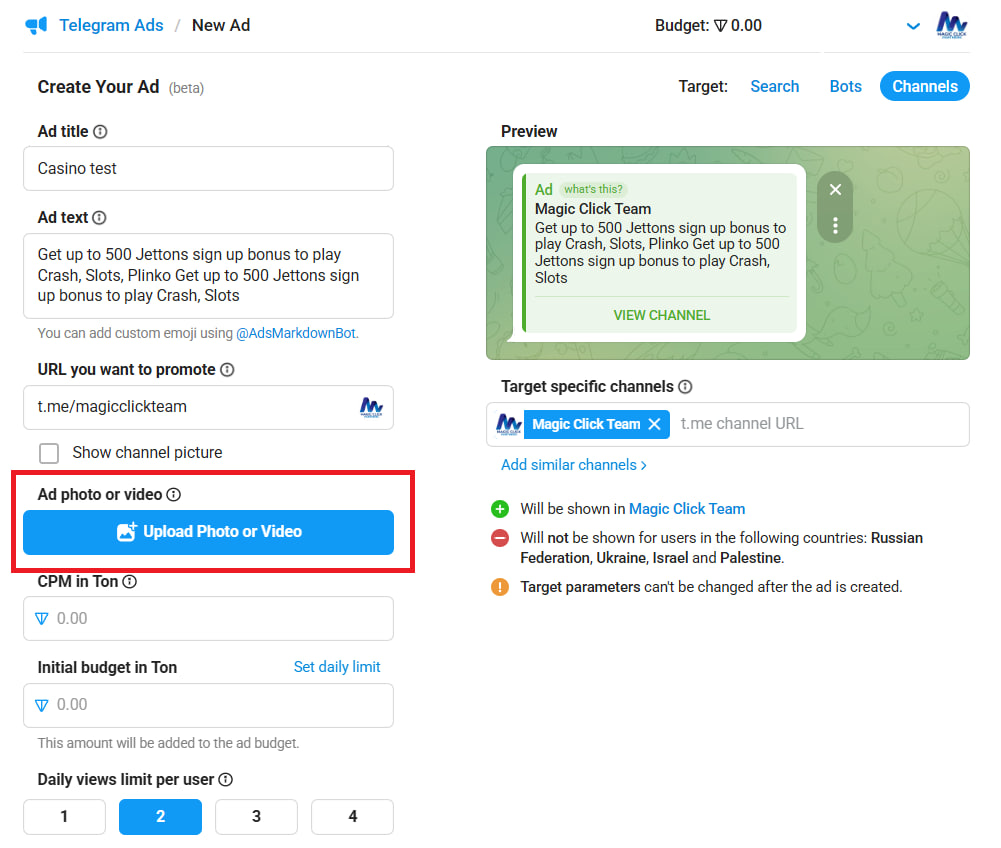Click the red minus status icon
This screenshot has width=1001, height=848.
pos(500,538)
